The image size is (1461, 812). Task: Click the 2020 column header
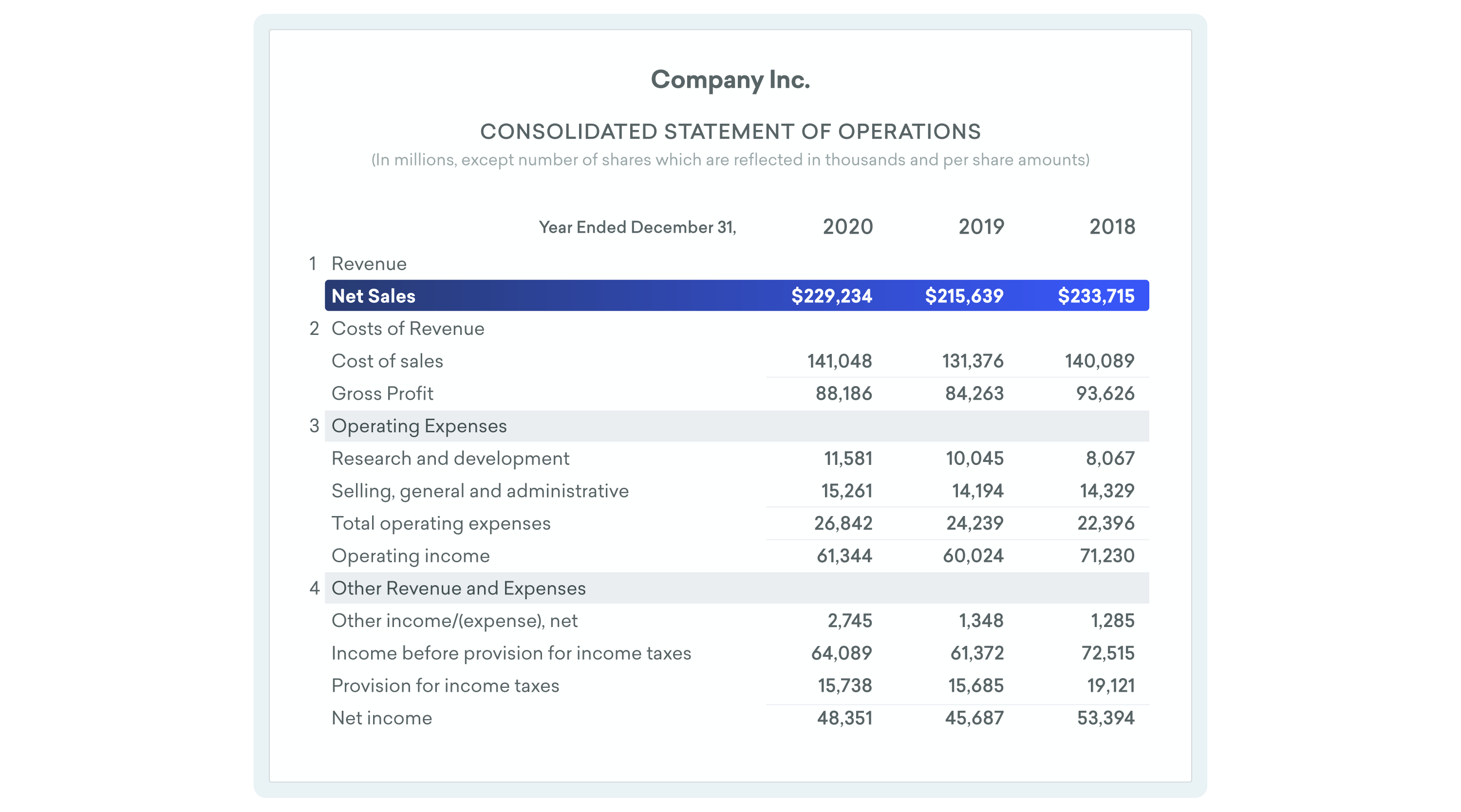pos(847,226)
